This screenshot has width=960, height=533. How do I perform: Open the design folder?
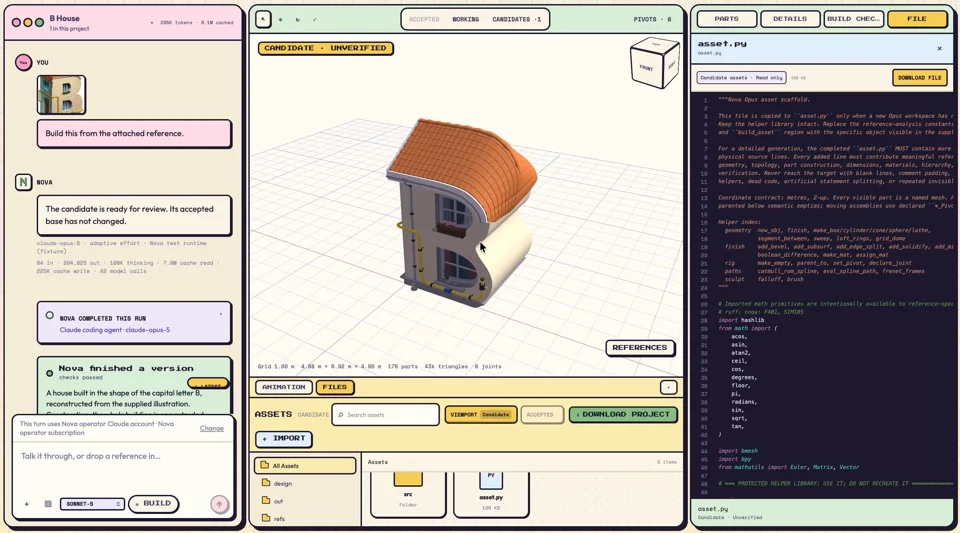pyautogui.click(x=305, y=483)
